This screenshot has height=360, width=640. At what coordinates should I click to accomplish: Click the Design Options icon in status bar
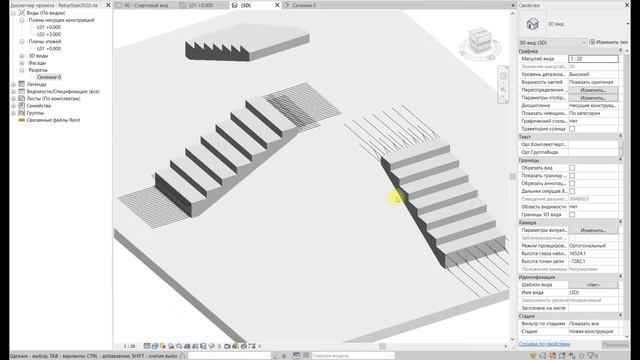point(297,356)
